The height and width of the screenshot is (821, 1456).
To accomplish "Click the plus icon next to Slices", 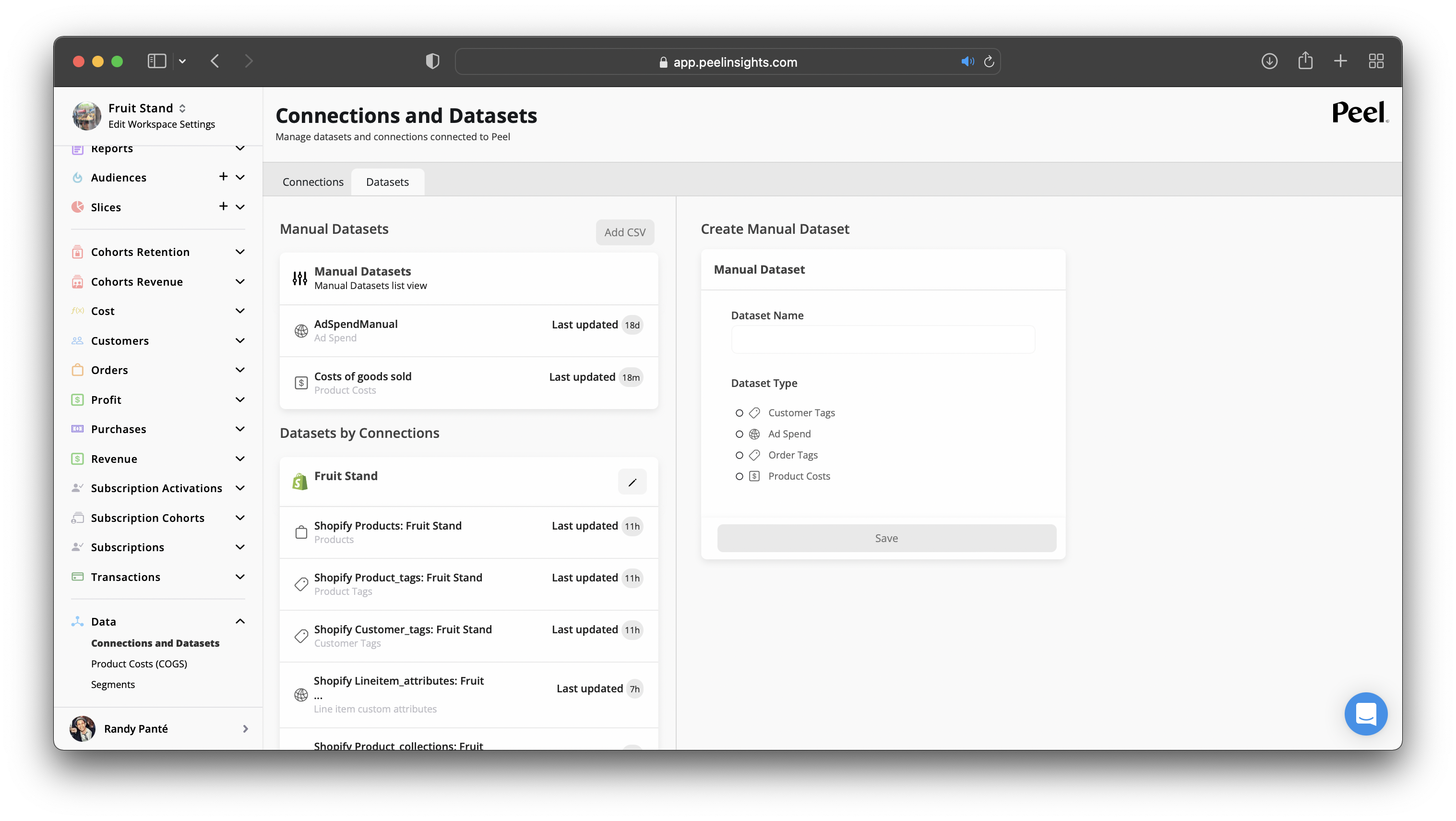I will pos(223,206).
